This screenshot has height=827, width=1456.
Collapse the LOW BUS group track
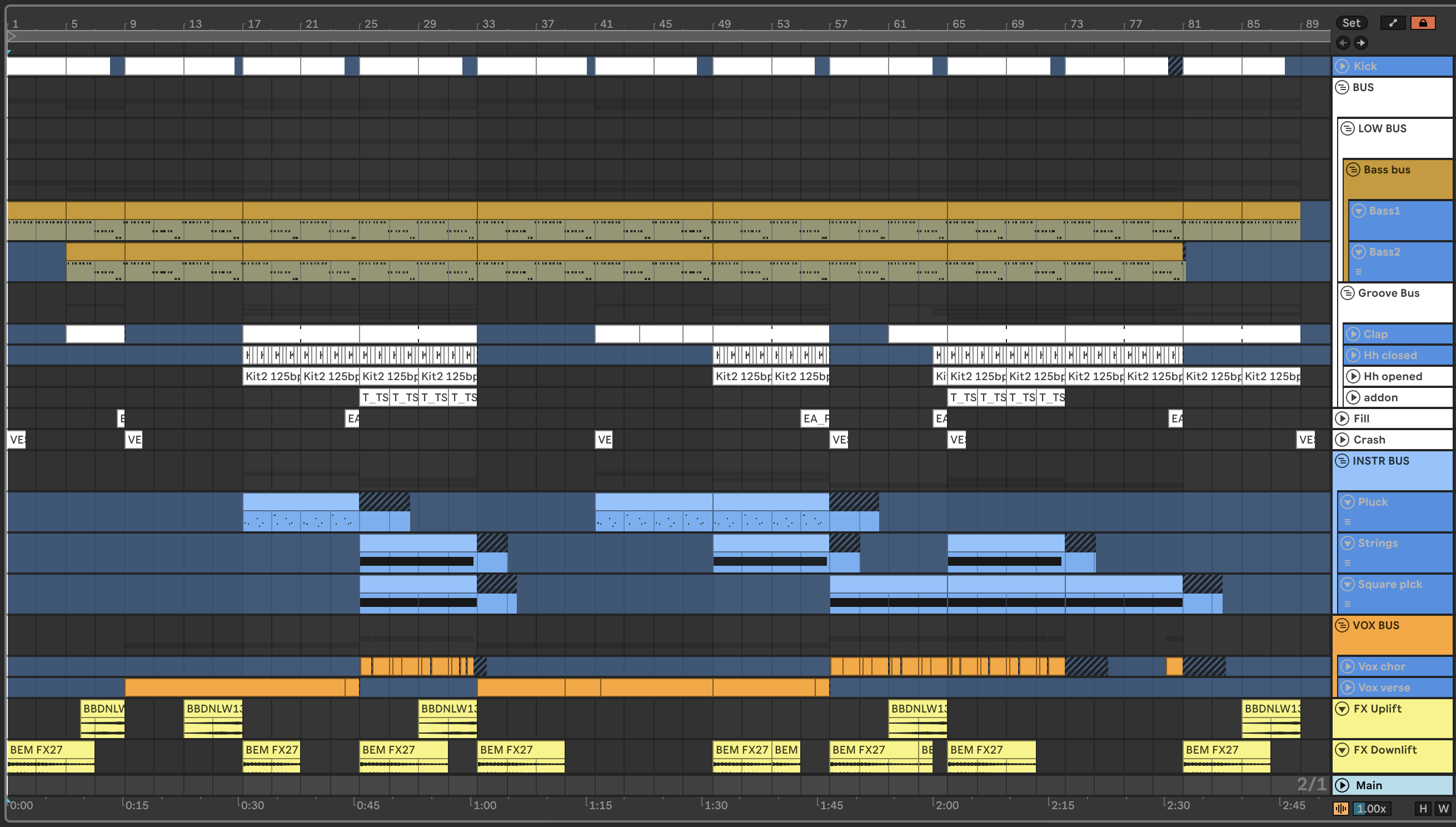pyautogui.click(x=1348, y=128)
